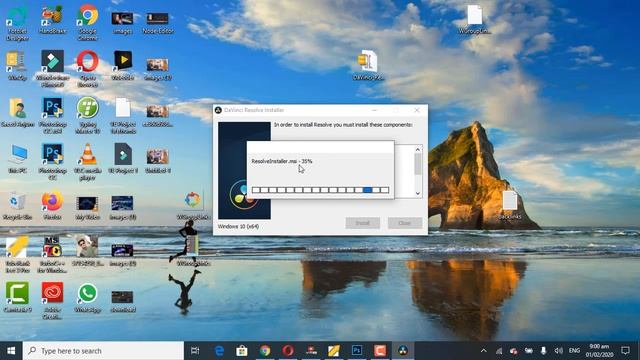This screenshot has width=640, height=360.
Task: Click the 'ResolveInstaller.msi - 35%' status text
Action: [x=282, y=161]
